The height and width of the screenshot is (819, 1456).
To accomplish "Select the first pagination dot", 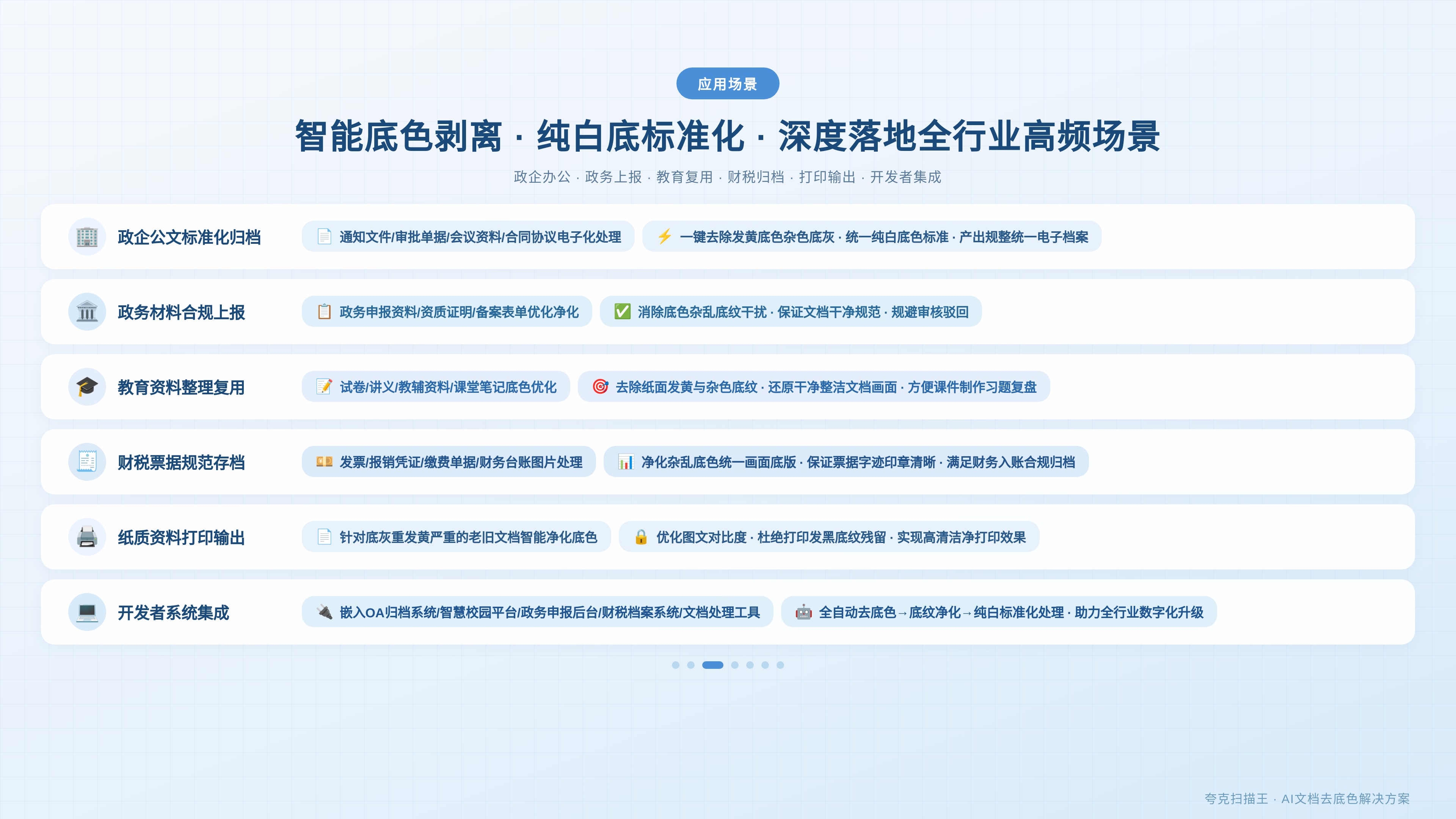I will click(x=675, y=665).
